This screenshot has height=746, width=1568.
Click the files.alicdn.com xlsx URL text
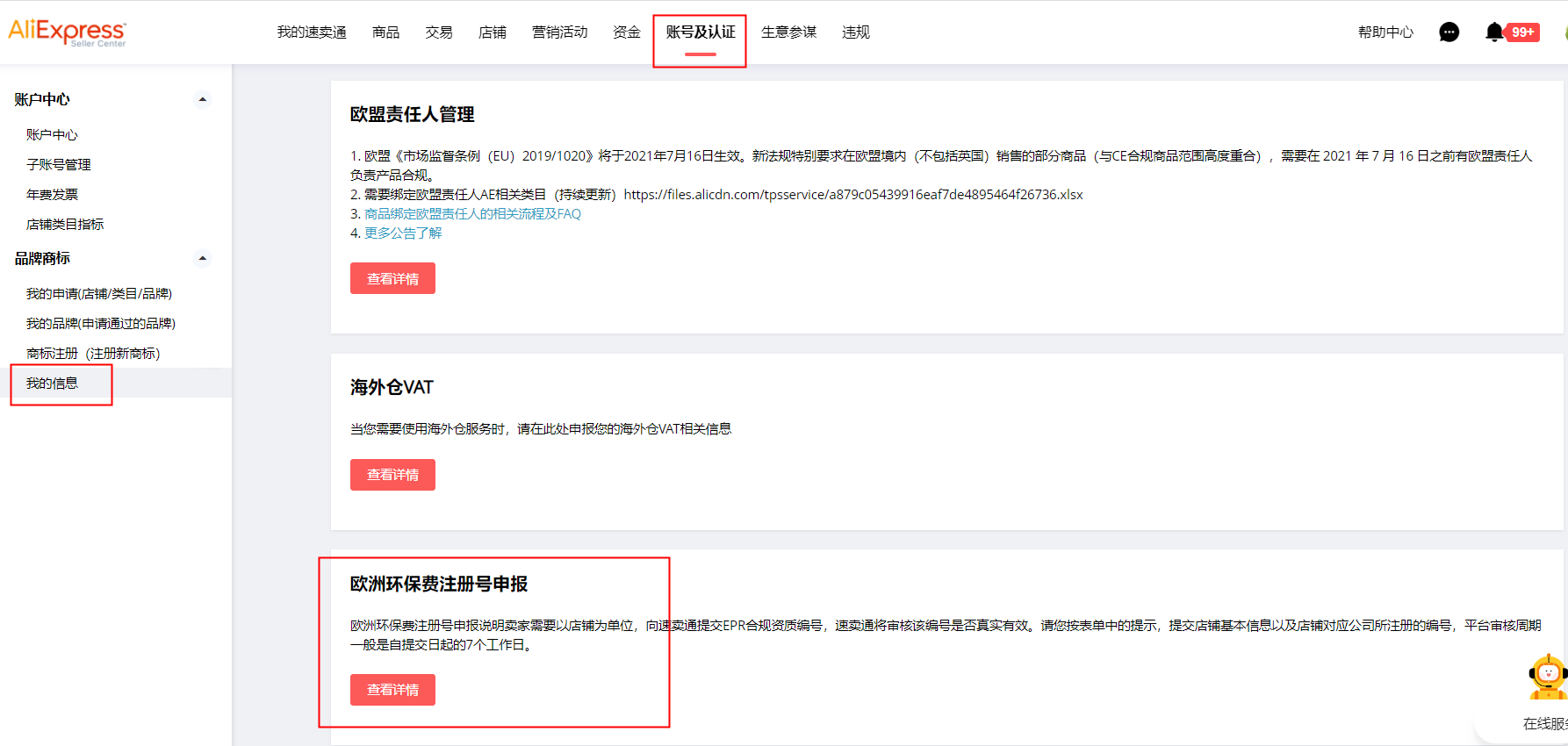[x=853, y=194]
